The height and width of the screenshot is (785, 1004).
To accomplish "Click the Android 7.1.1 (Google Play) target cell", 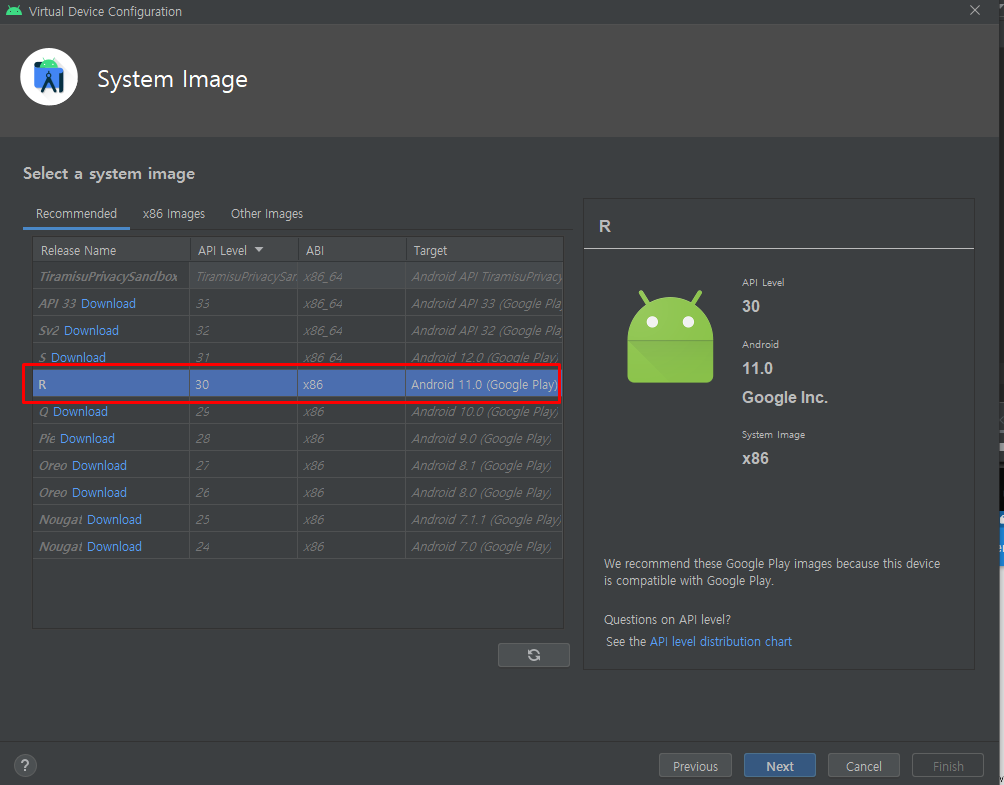I will [x=484, y=519].
